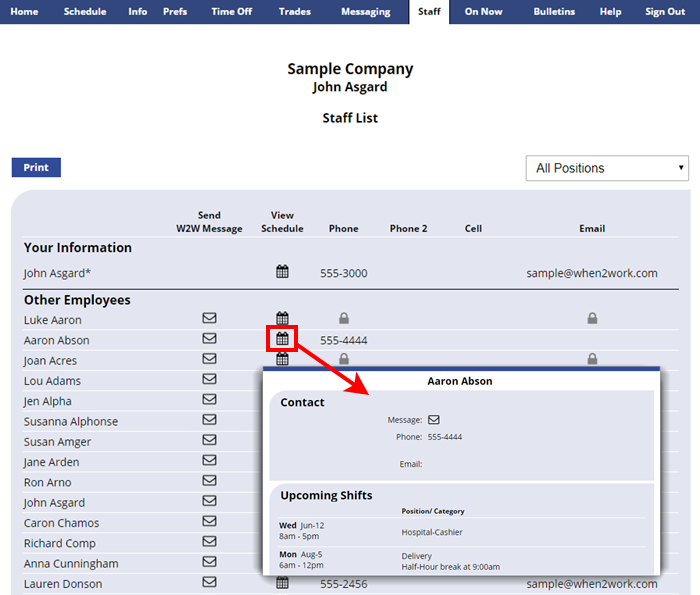
Task: Go to the Home tab
Action: [x=24, y=12]
